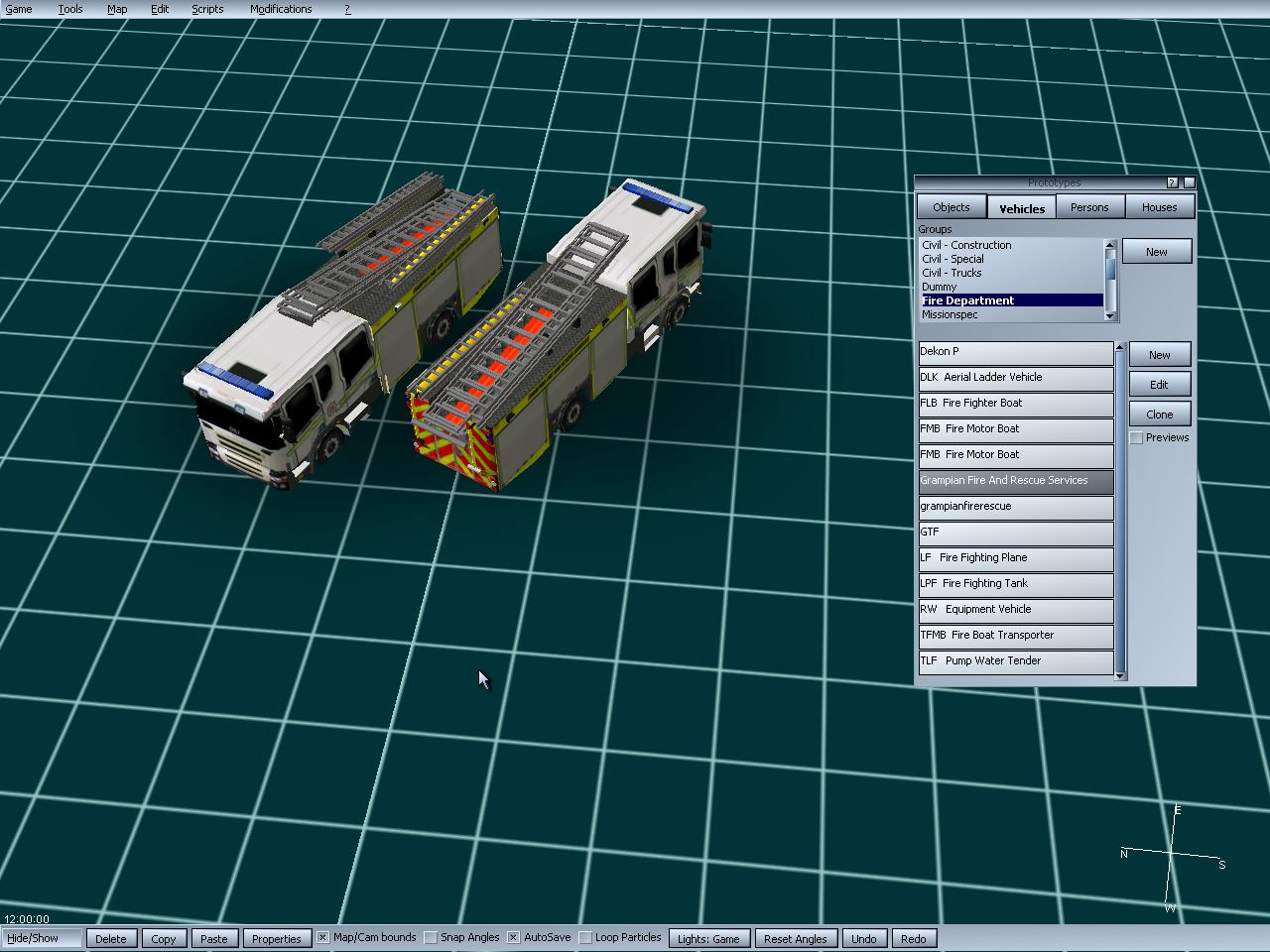Screen dimensions: 1270x952
Task: Enable the Snap Angles checkbox
Action: click(x=431, y=937)
